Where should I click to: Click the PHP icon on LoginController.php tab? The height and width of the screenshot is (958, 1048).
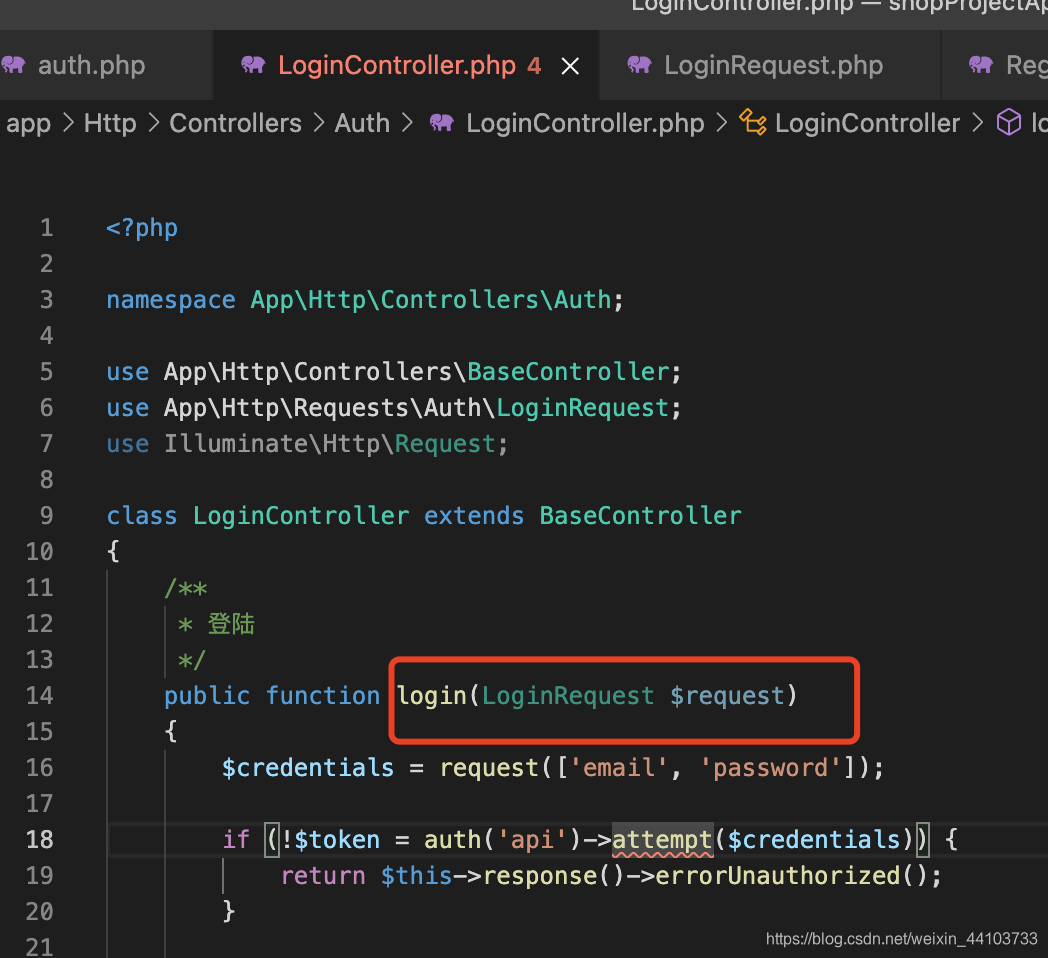[x=253, y=65]
